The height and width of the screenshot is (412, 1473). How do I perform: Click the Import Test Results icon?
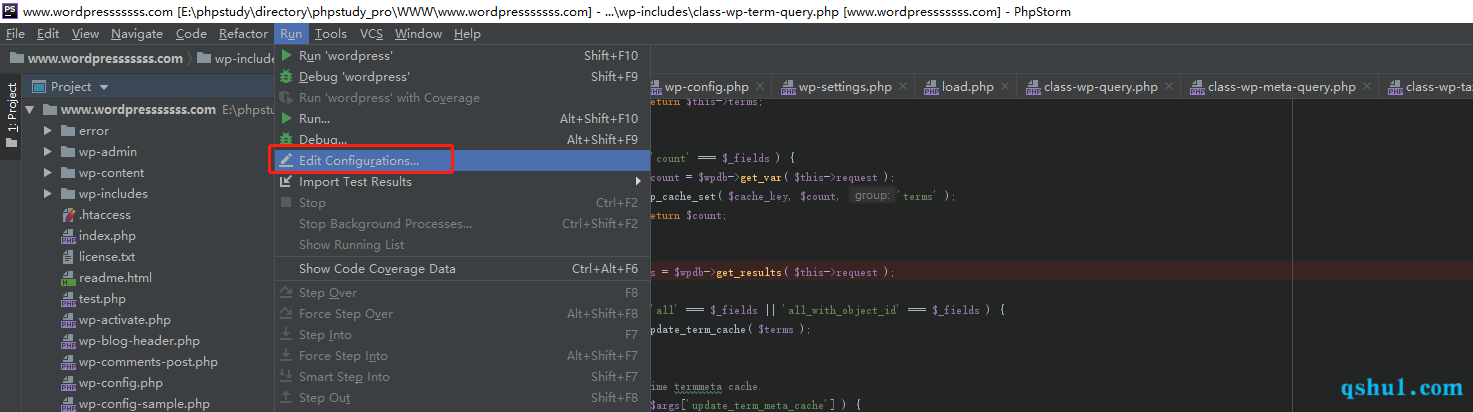coord(287,182)
